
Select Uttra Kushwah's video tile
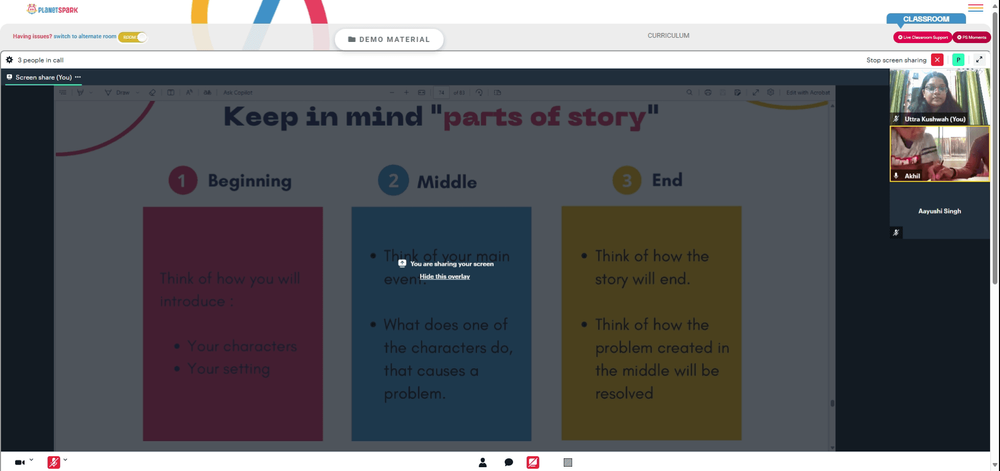pyautogui.click(x=940, y=96)
